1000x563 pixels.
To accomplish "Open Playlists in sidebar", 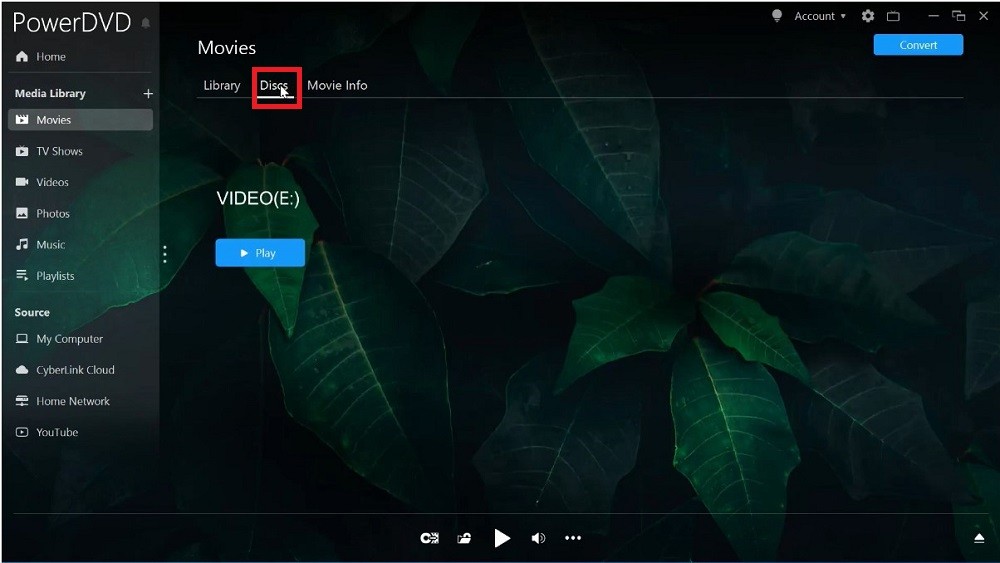I will click(45, 276).
